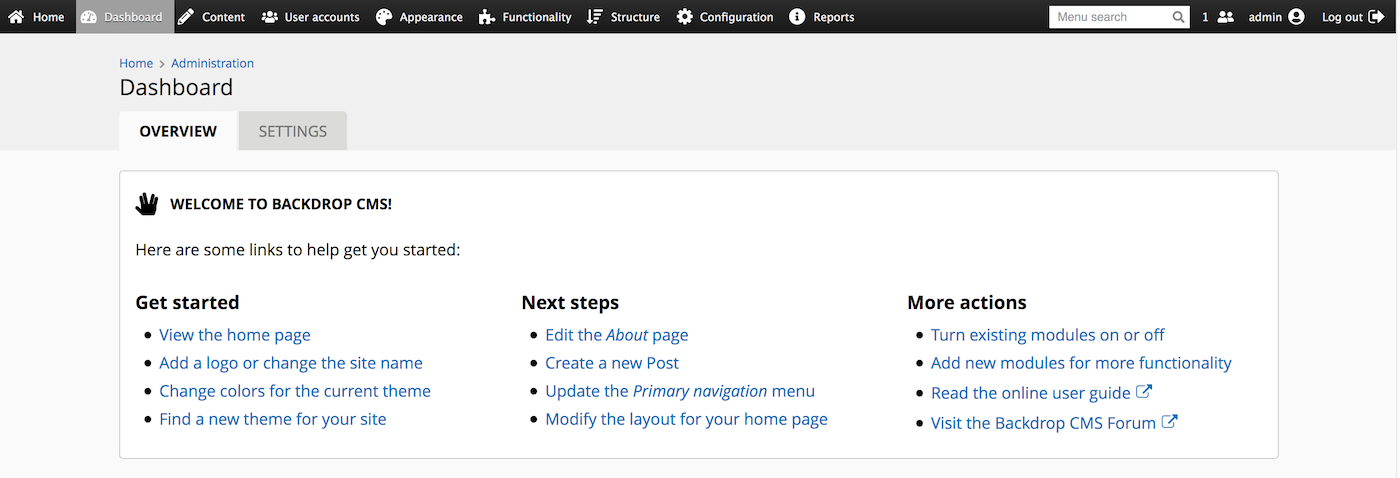Click the magnifier icon in Menu search
Image resolution: width=1400 pixels, height=478 pixels.
[x=1179, y=17]
